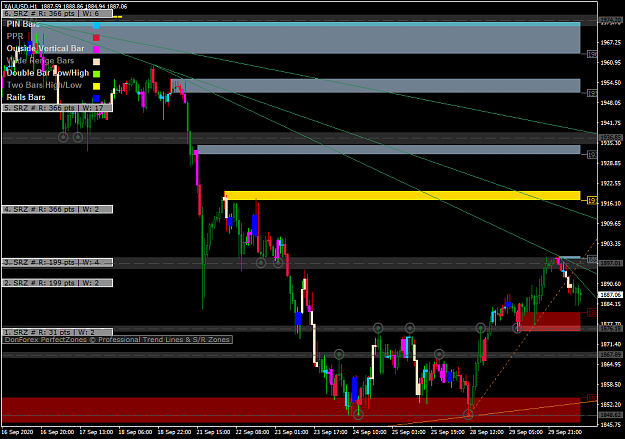Select the PIN Bars legend label
The image size is (625, 439).
pos(23,24)
